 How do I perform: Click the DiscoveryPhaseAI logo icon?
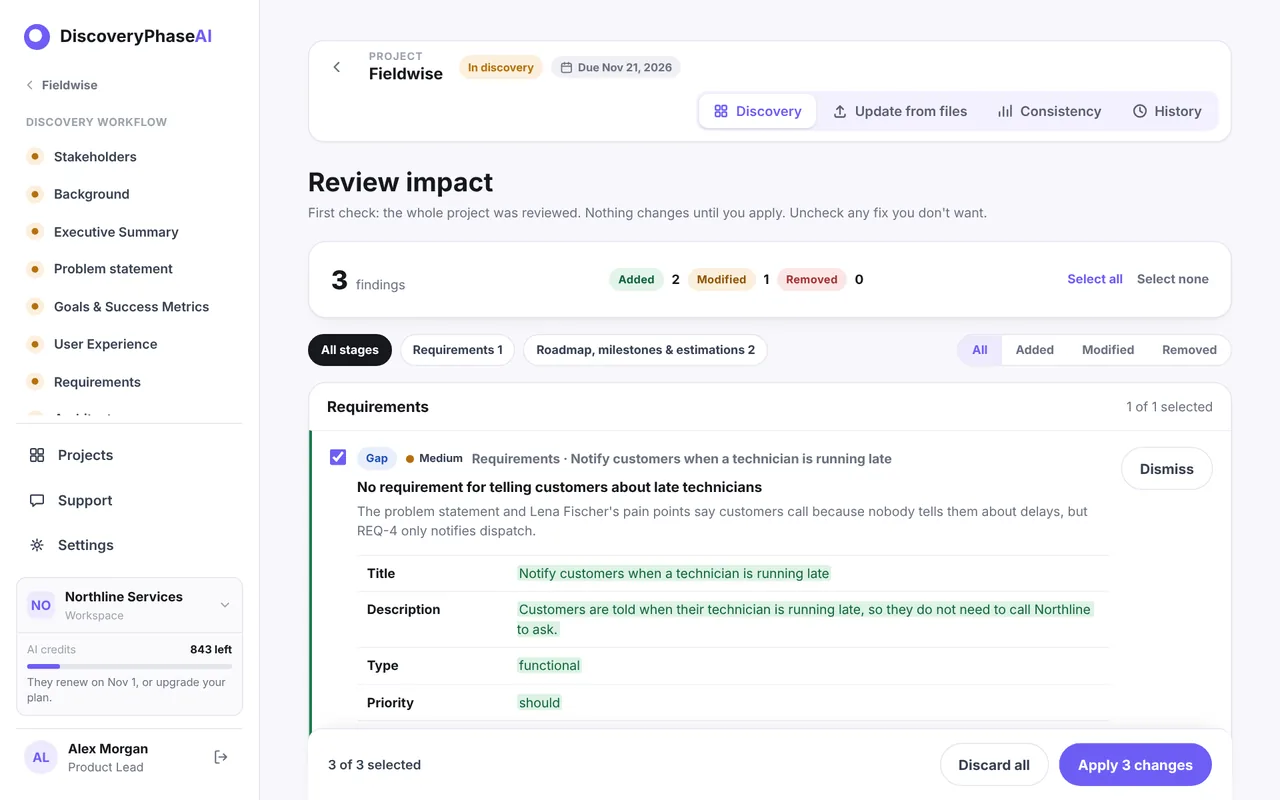(x=37, y=37)
